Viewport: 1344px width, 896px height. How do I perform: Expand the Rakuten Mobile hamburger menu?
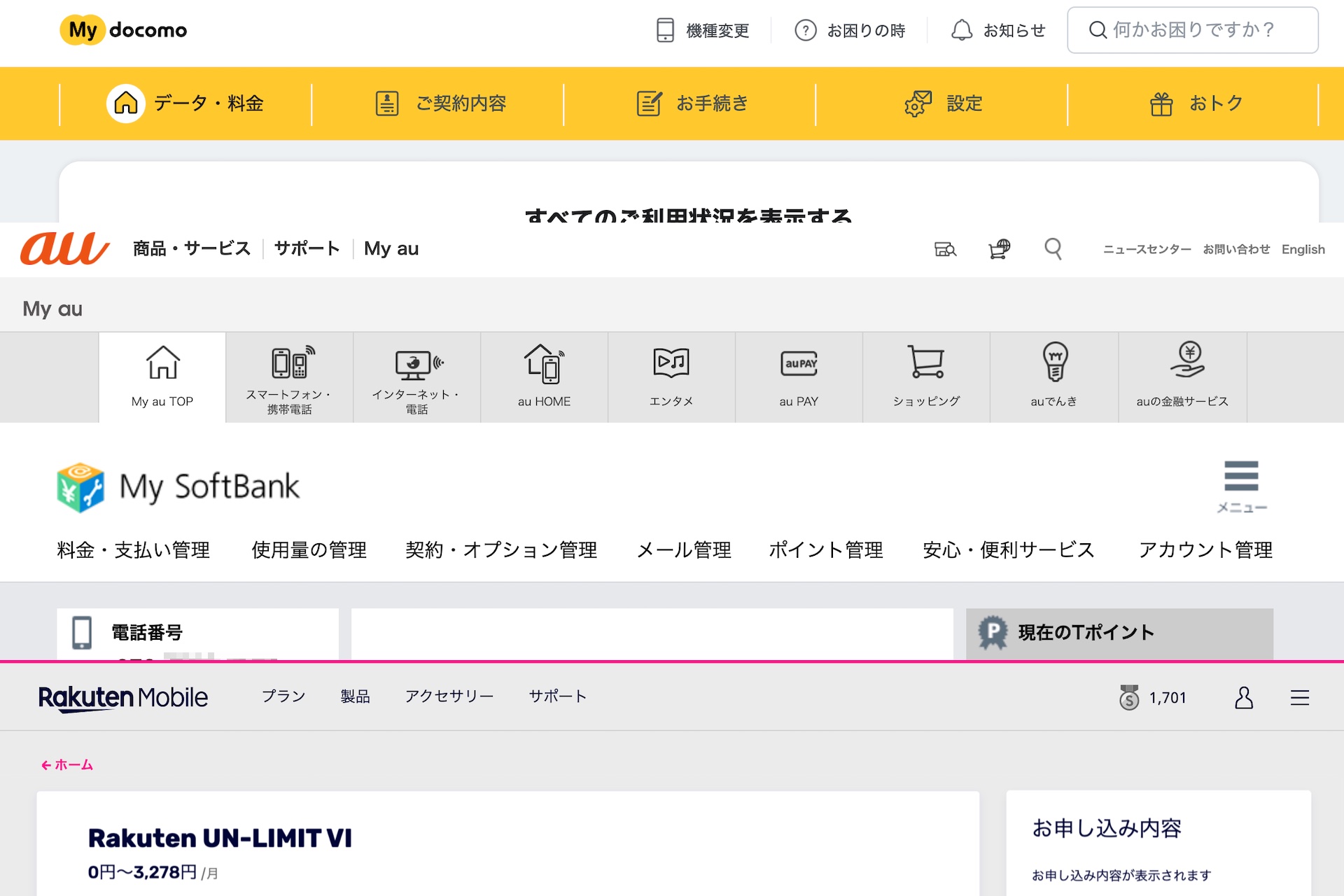pos(1300,697)
